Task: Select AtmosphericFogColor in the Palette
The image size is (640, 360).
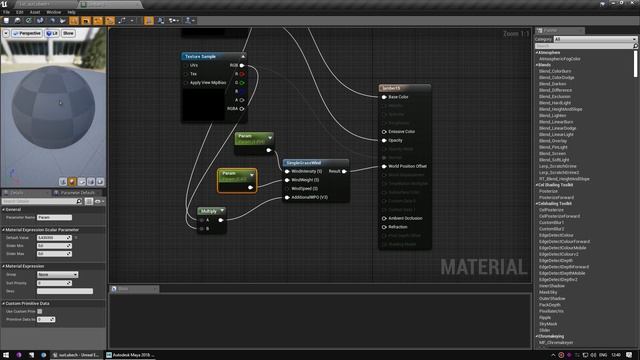Action: click(x=560, y=59)
